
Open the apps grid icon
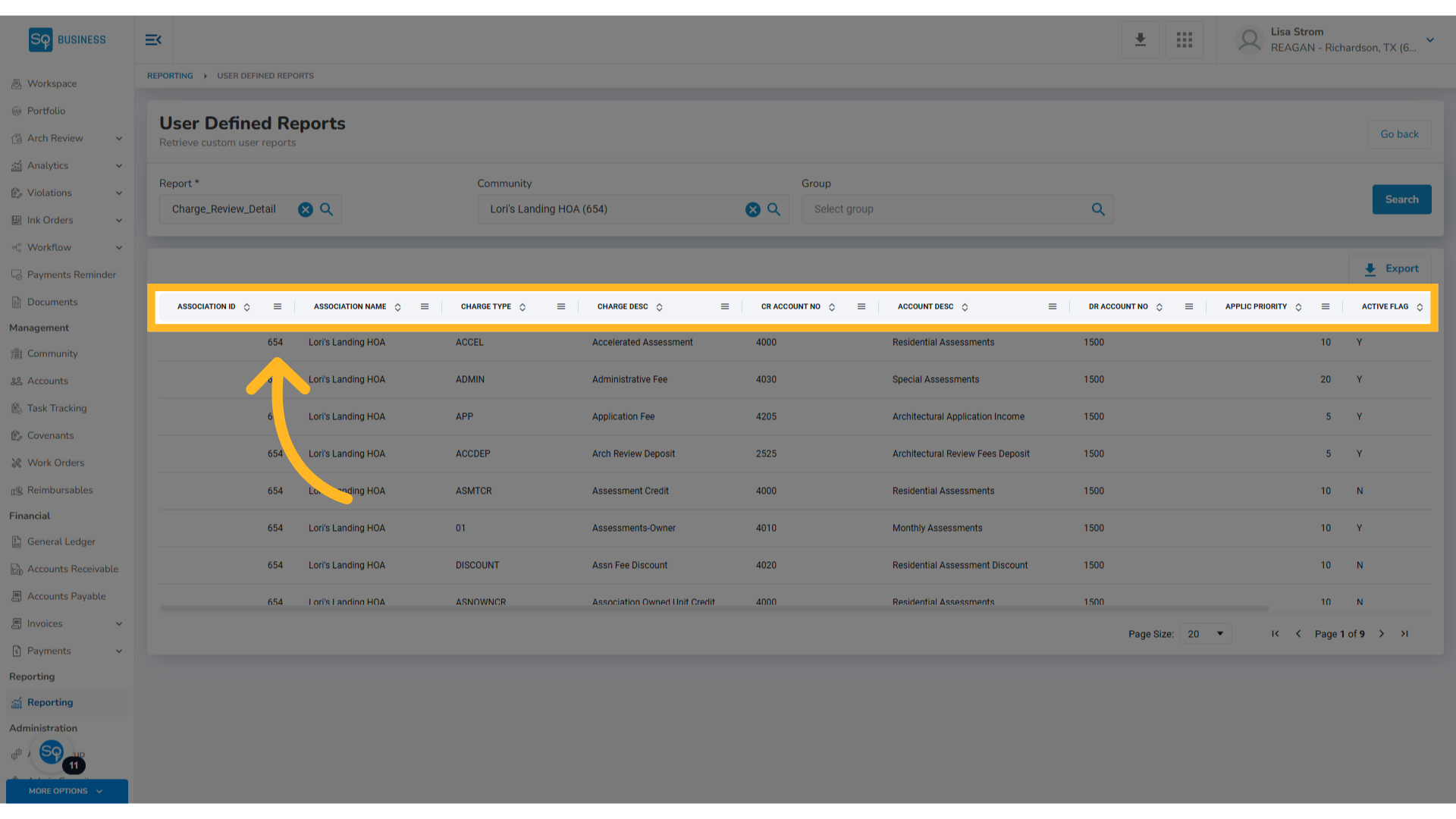pos(1185,39)
